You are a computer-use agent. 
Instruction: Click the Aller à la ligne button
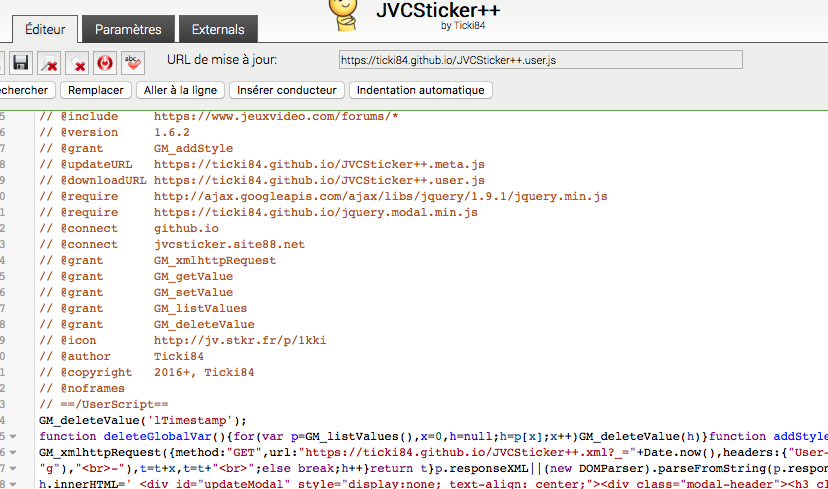181,90
